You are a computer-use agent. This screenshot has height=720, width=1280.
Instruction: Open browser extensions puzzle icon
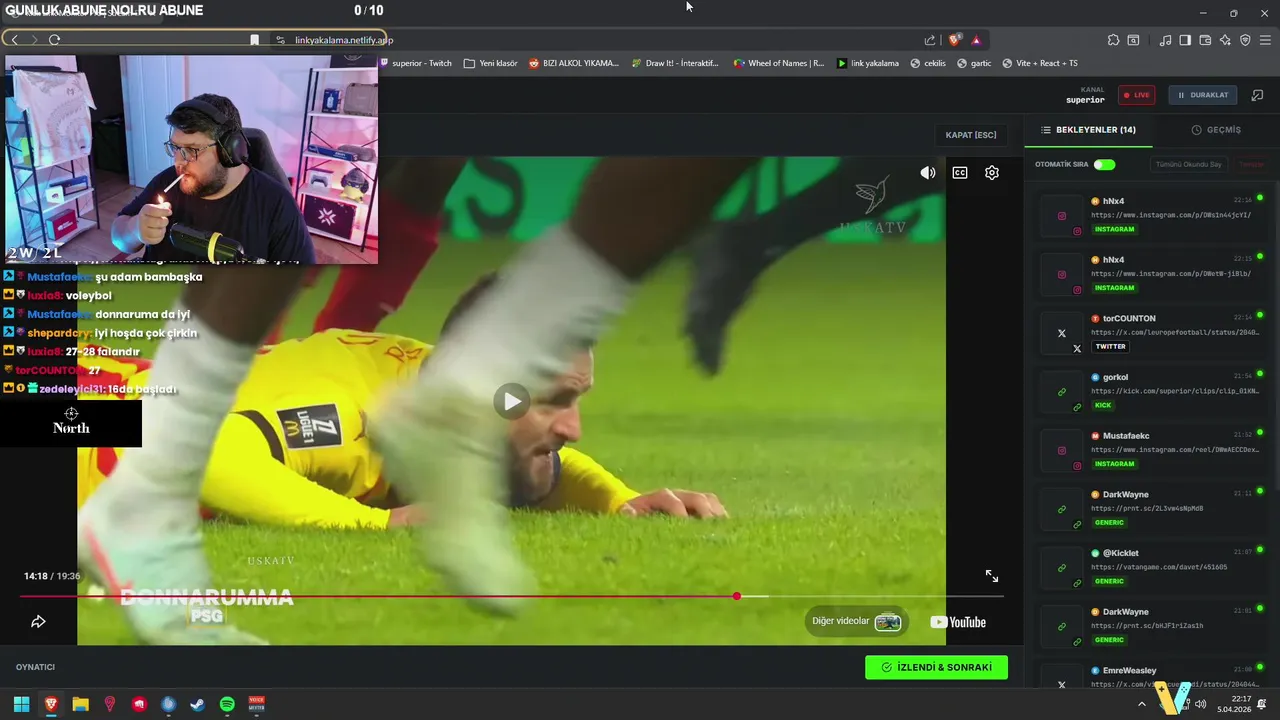1113,40
